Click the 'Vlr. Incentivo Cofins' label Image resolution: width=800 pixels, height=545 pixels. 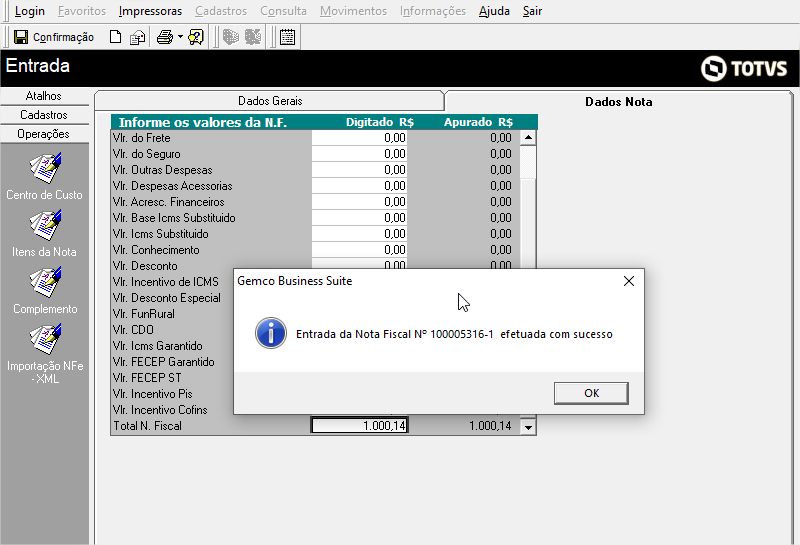pyautogui.click(x=160, y=410)
